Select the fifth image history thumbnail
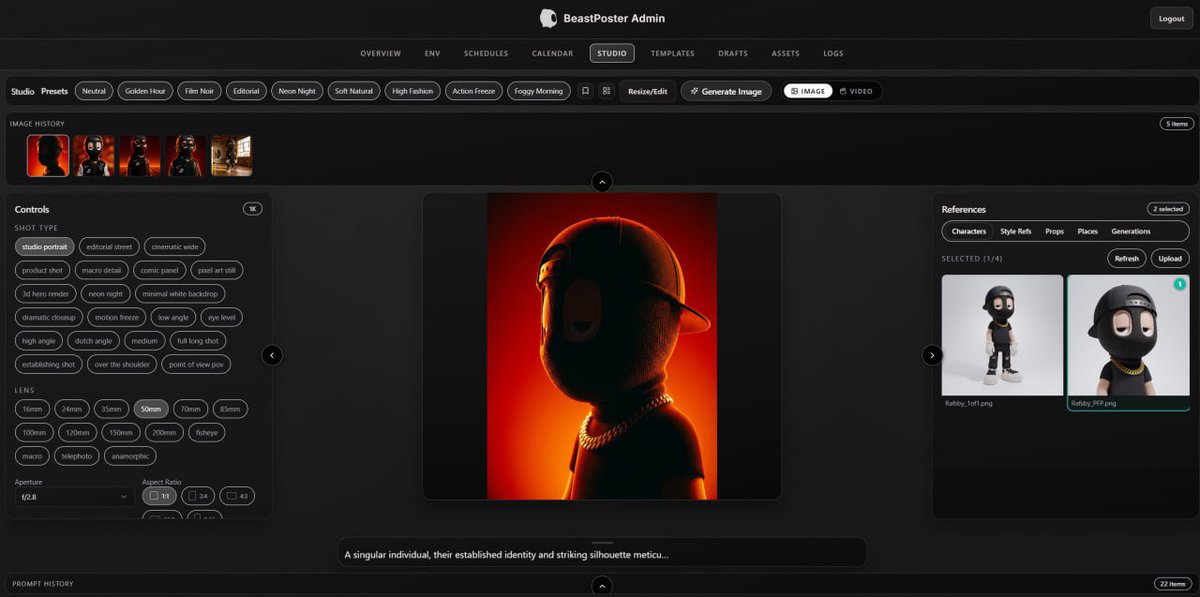1200x597 pixels. pos(232,156)
